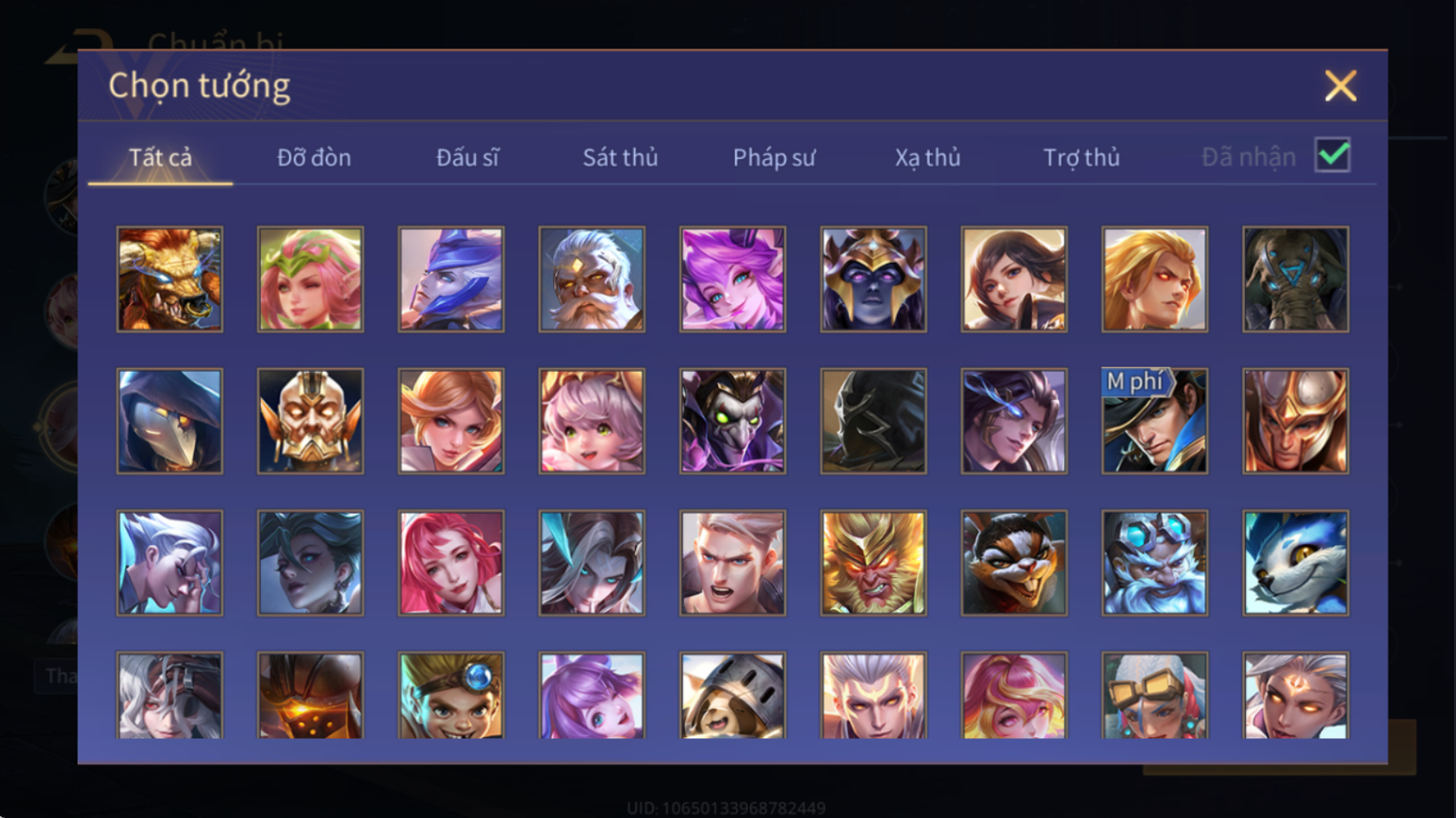This screenshot has height=818, width=1456.
Task: Select the golden-masked helmet hero
Action: 310,421
